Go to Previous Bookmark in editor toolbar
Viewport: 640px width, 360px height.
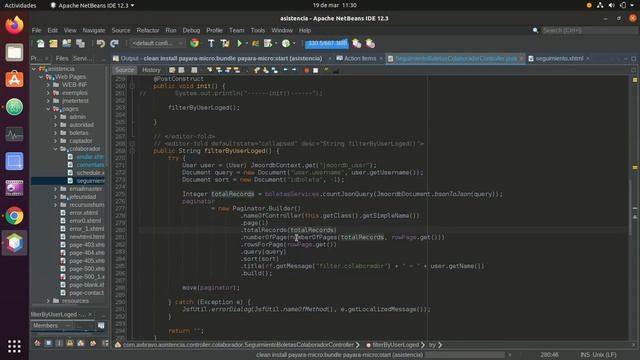coord(257,70)
